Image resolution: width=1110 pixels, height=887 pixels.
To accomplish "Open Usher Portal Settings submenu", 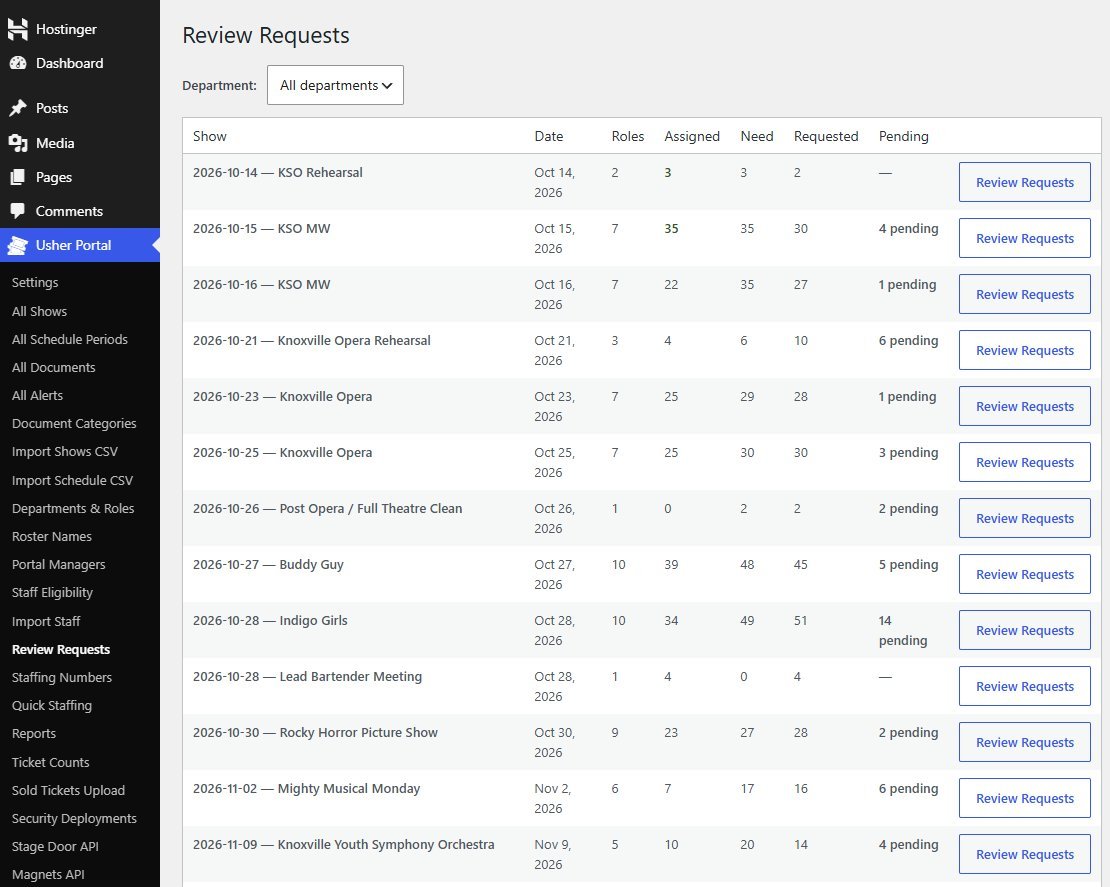I will coord(35,282).
